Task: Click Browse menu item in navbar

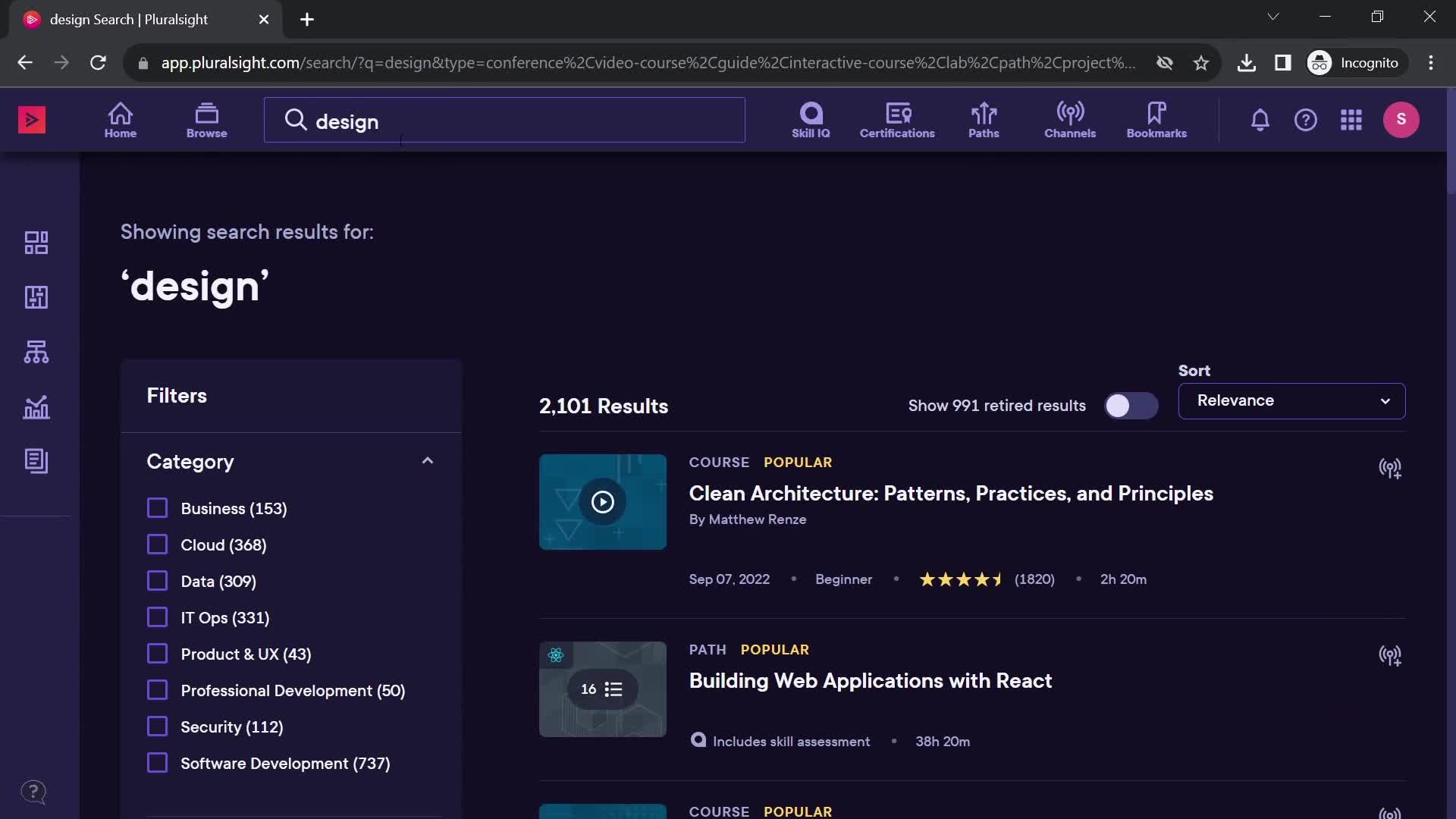Action: tap(206, 119)
